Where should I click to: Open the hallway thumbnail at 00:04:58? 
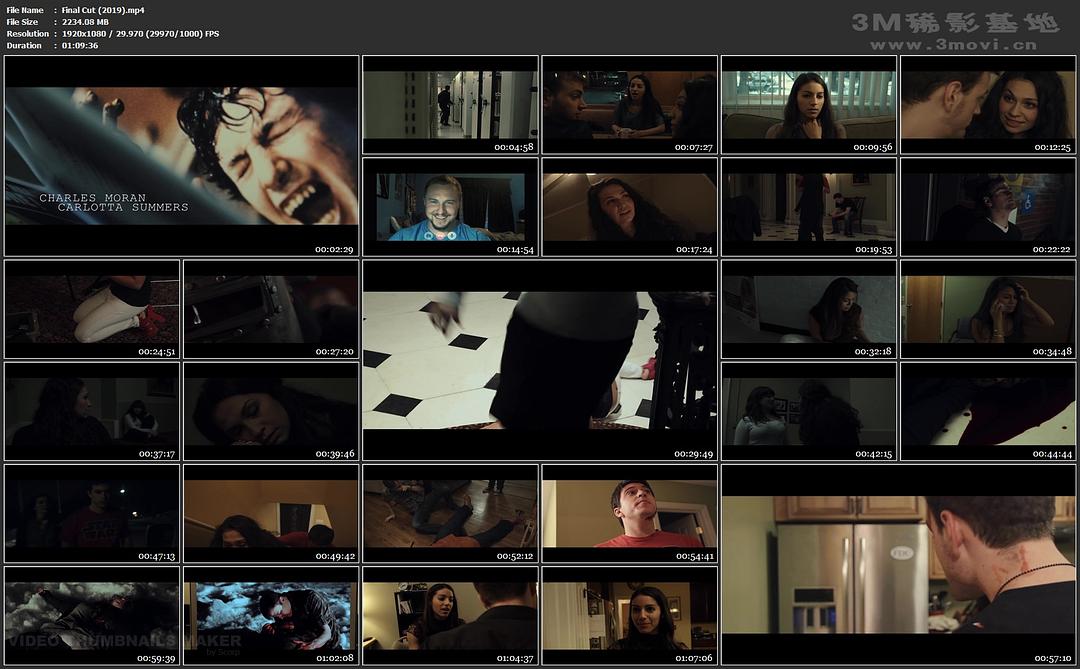pos(450,105)
